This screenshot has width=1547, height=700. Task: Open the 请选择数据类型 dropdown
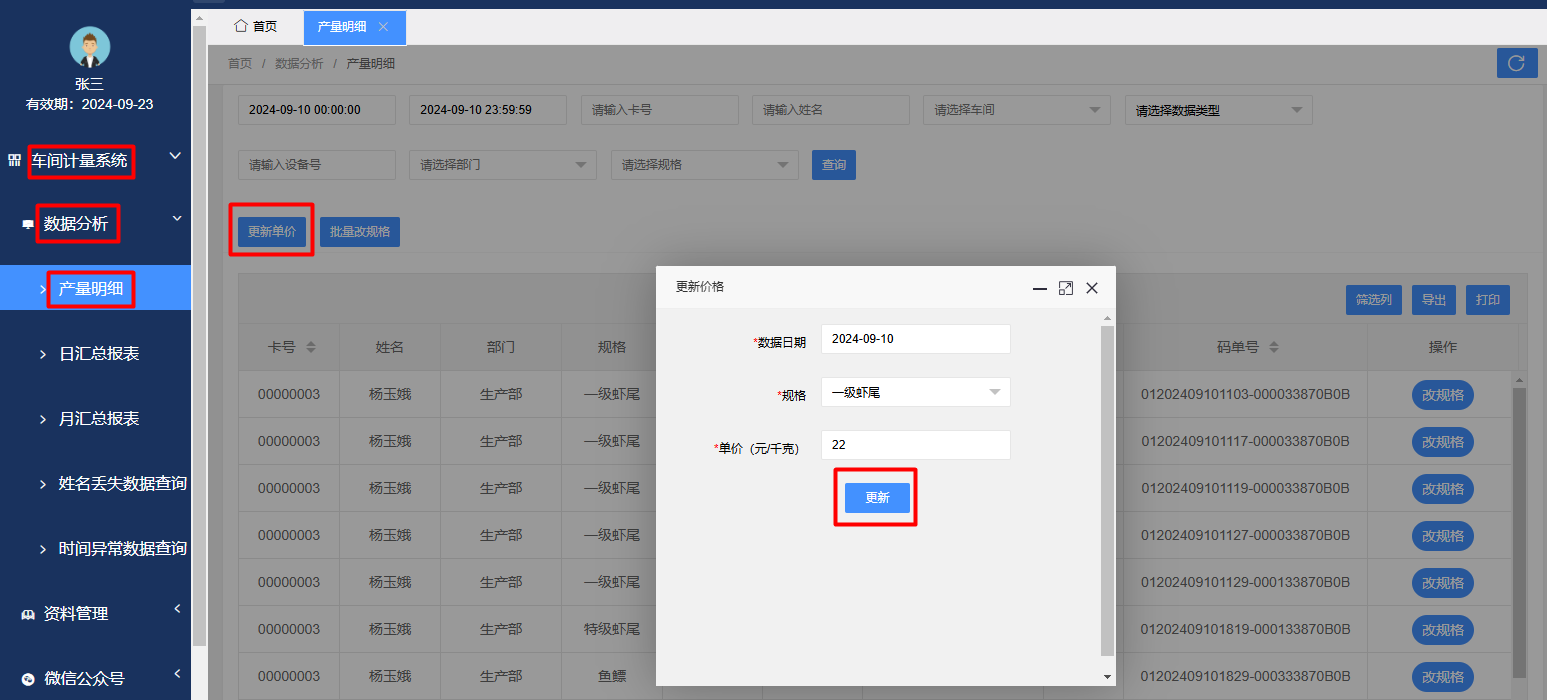point(1218,110)
